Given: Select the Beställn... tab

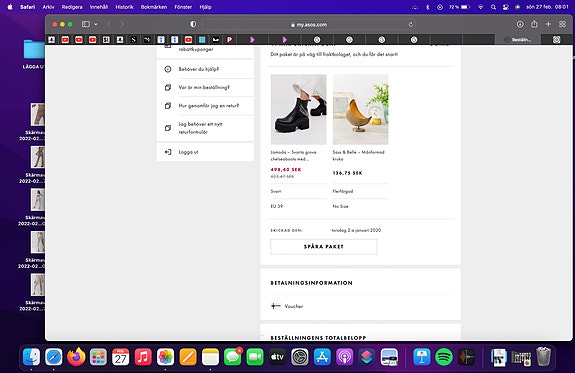Looking at the screenshot, I should point(518,40).
